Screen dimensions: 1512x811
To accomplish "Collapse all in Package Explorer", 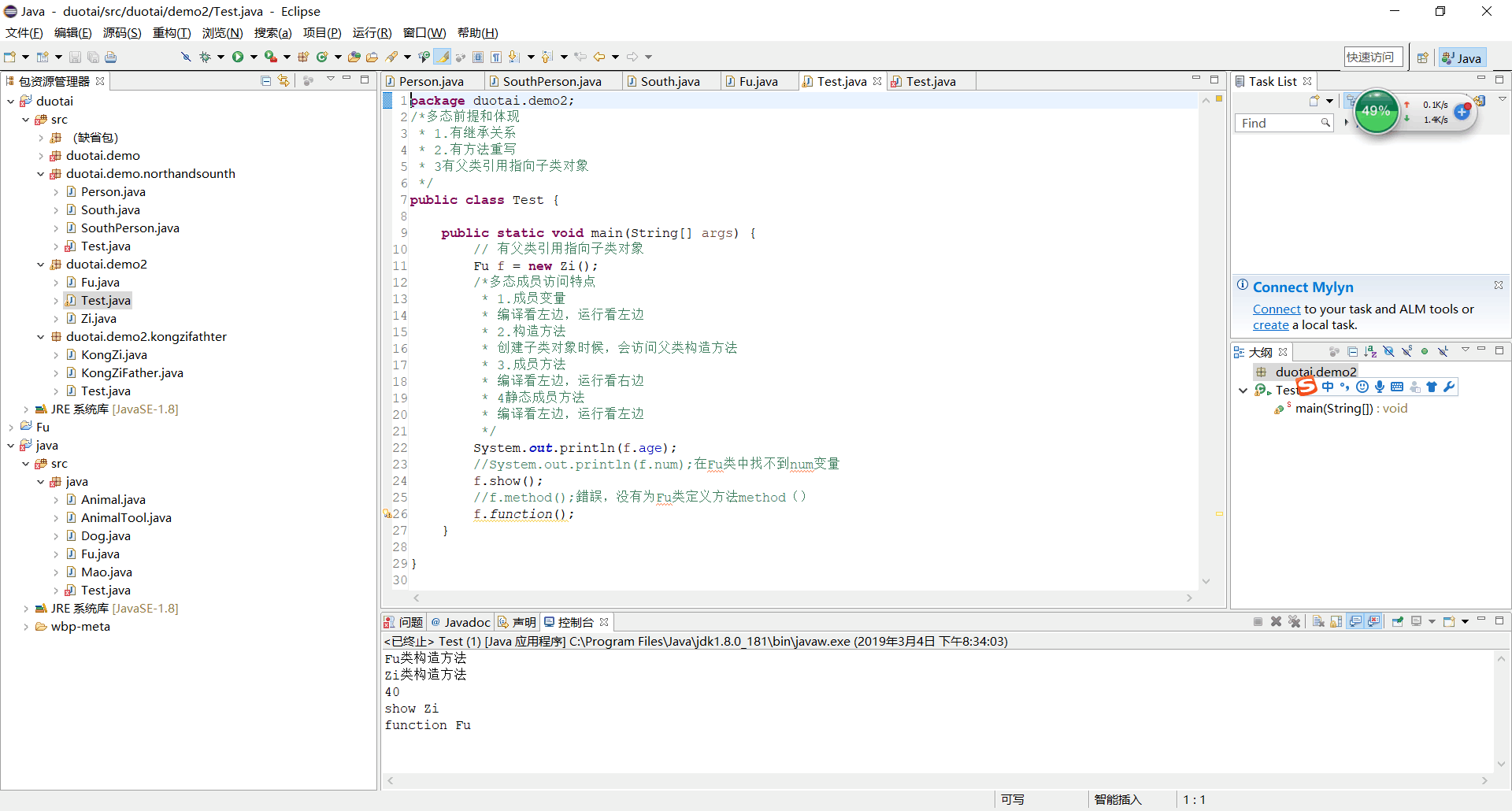I will click(x=265, y=80).
